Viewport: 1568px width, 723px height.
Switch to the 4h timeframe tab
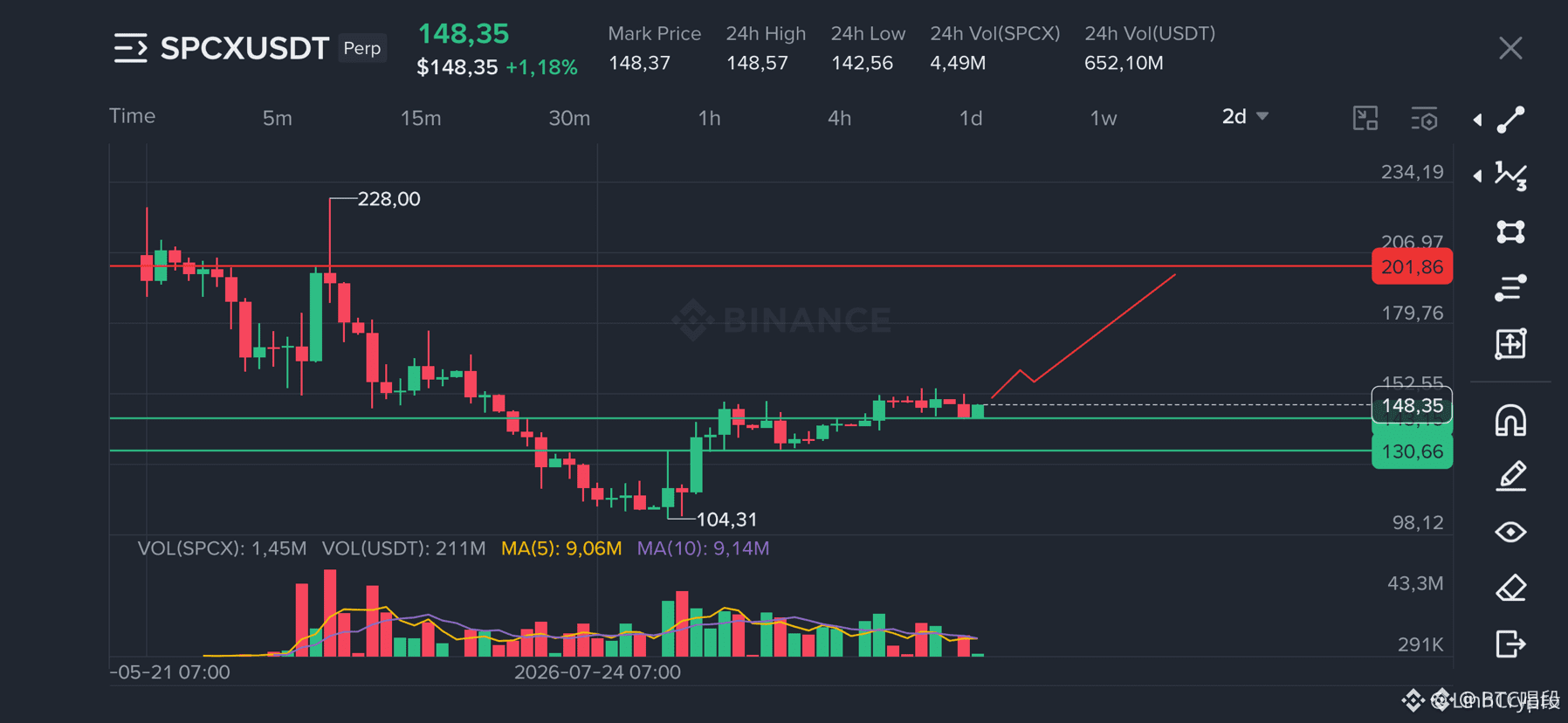coord(839,118)
